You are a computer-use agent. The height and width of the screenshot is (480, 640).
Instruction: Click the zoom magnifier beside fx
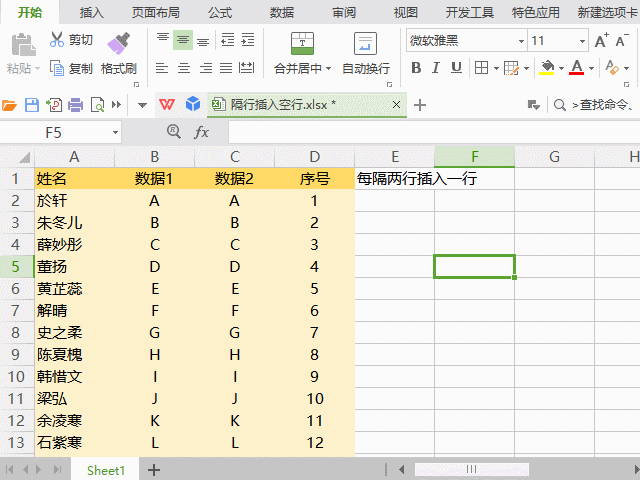click(x=174, y=131)
